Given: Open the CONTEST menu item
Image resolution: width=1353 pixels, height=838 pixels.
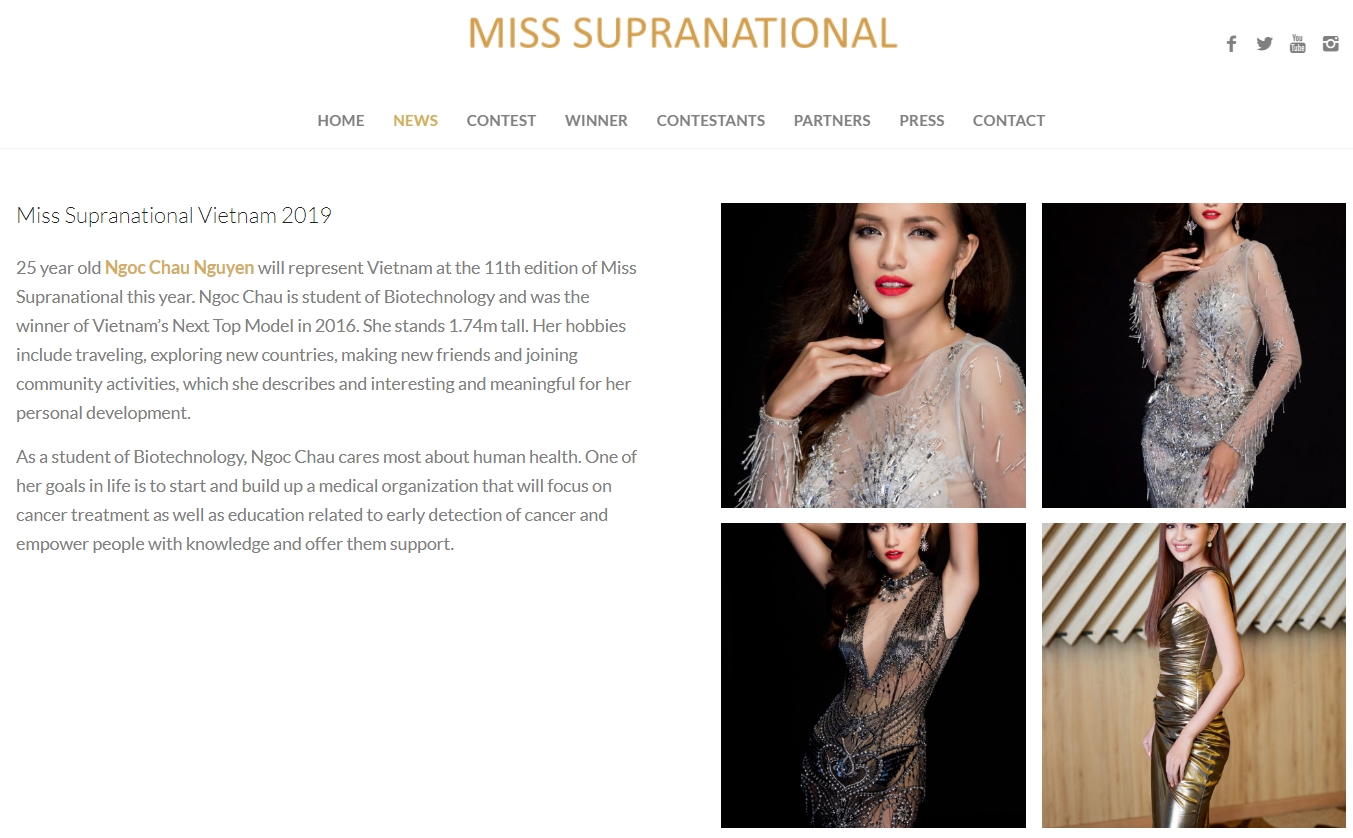Looking at the screenshot, I should click(501, 120).
